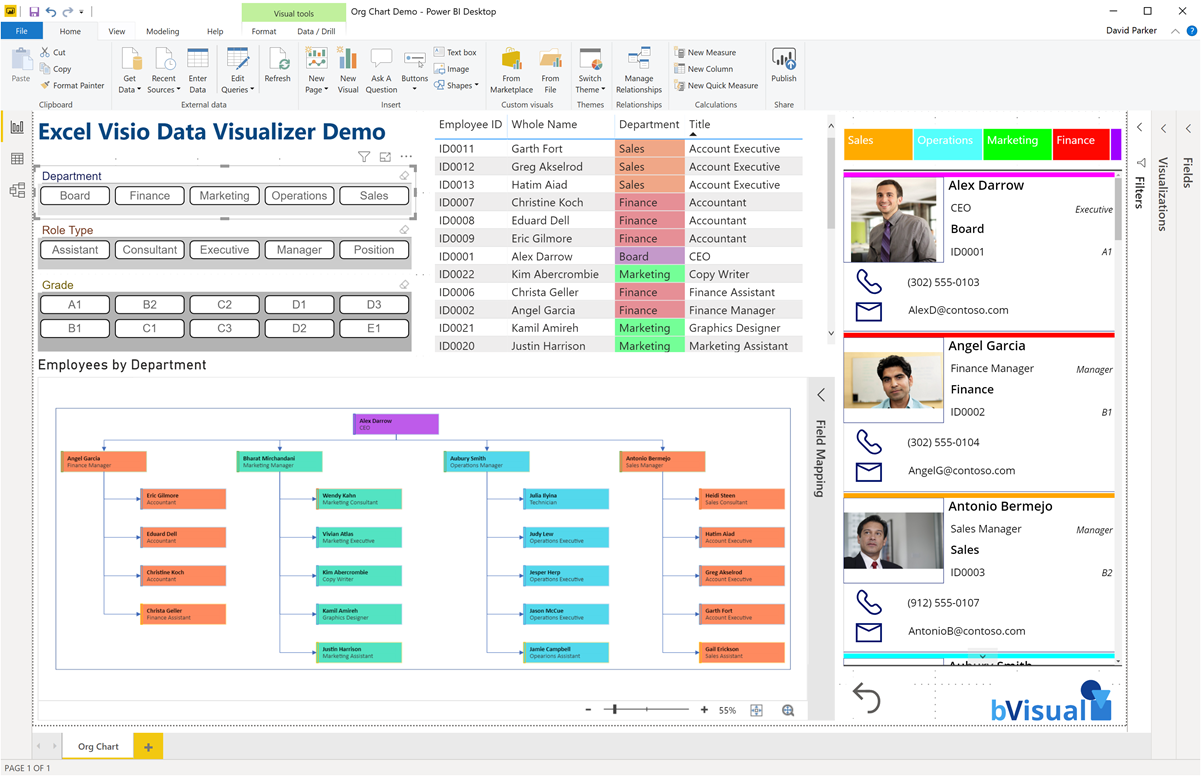Open Model view in left sidebar
This screenshot has width=1201, height=776.
pos(17,190)
